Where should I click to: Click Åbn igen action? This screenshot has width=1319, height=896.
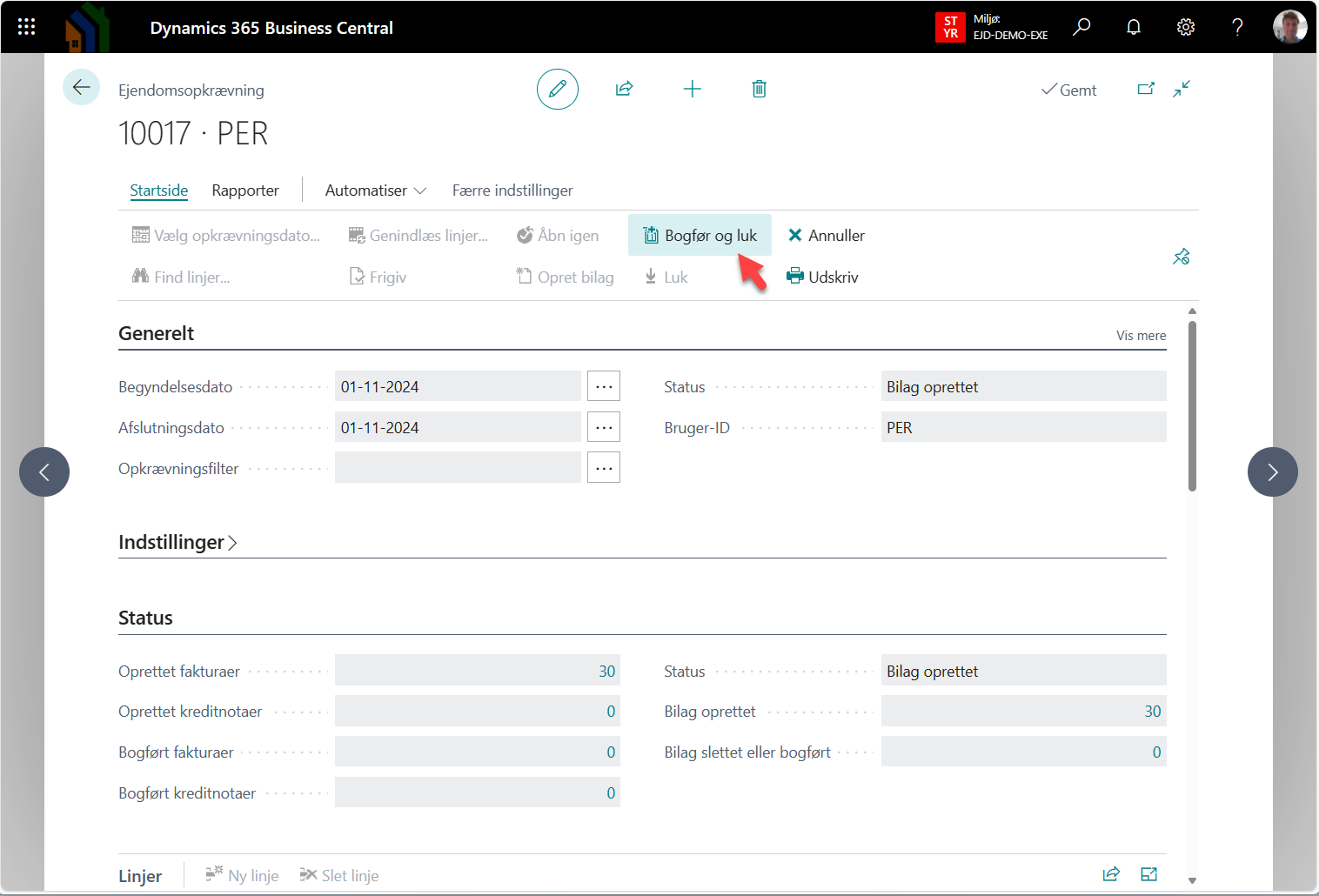558,235
